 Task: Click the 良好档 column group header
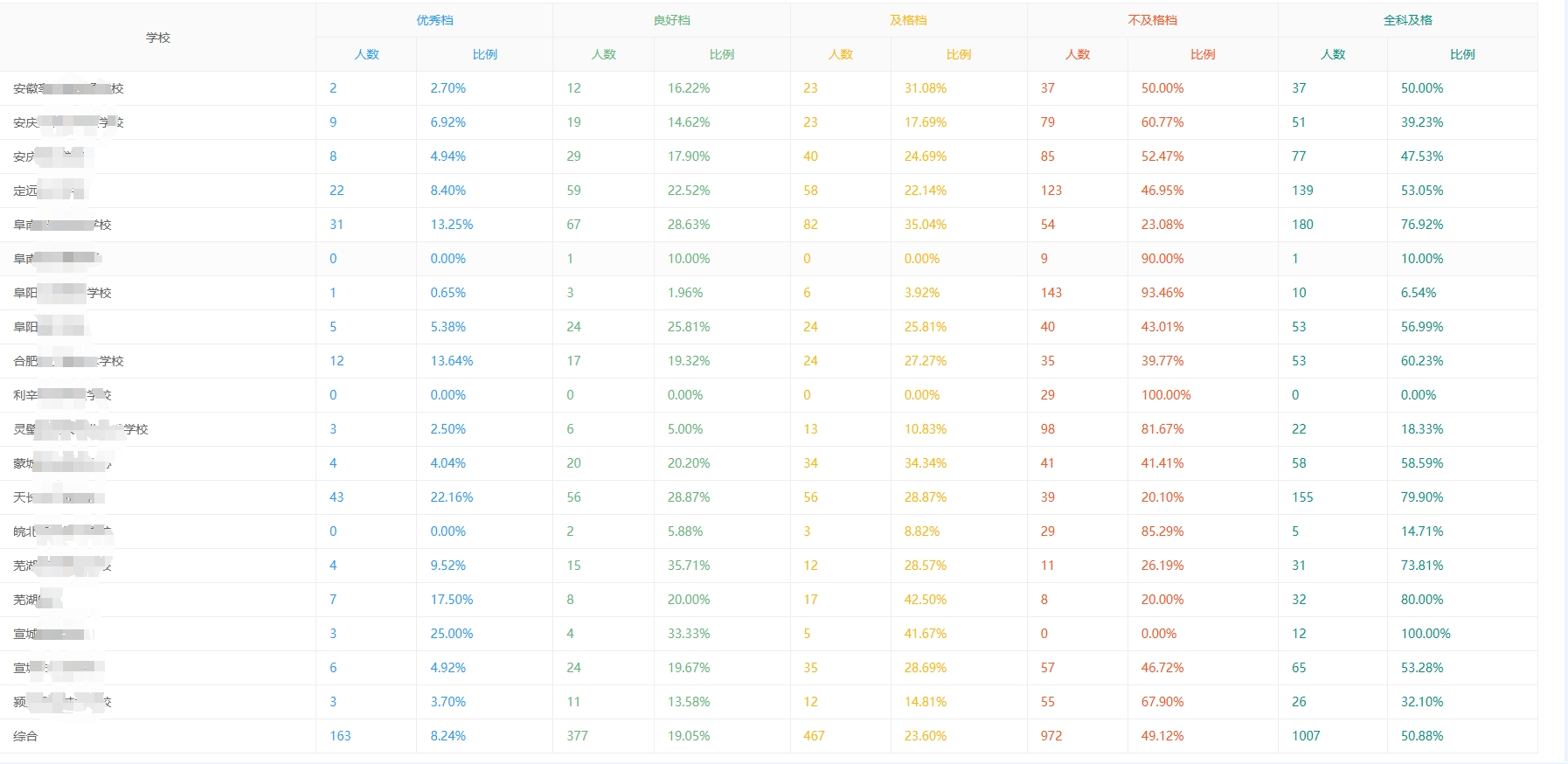pyautogui.click(x=671, y=20)
